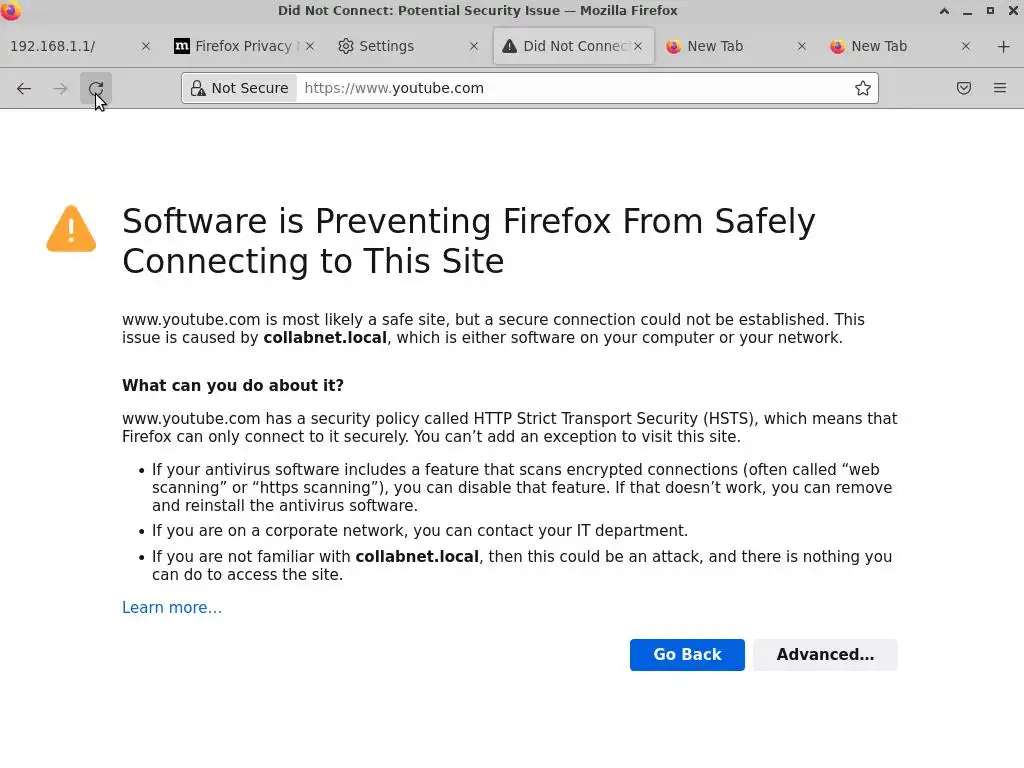Expand the Advanced... error details

825,654
